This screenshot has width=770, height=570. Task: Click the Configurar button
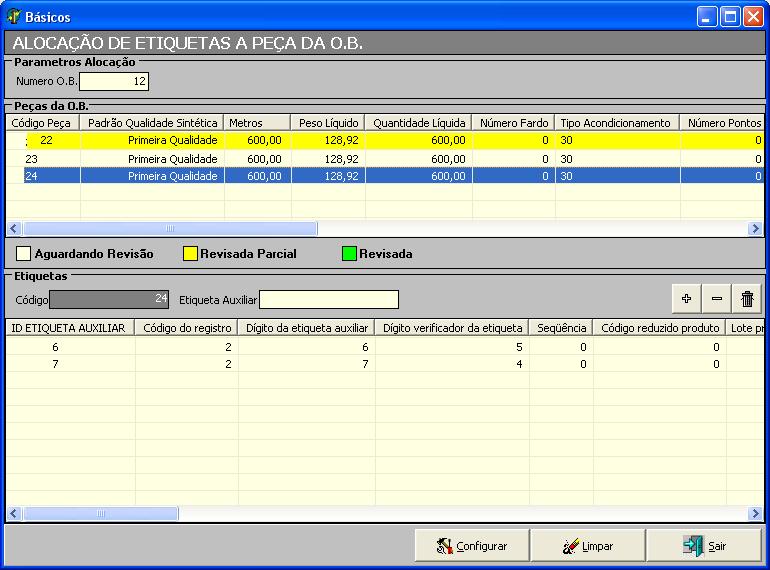click(x=471, y=546)
